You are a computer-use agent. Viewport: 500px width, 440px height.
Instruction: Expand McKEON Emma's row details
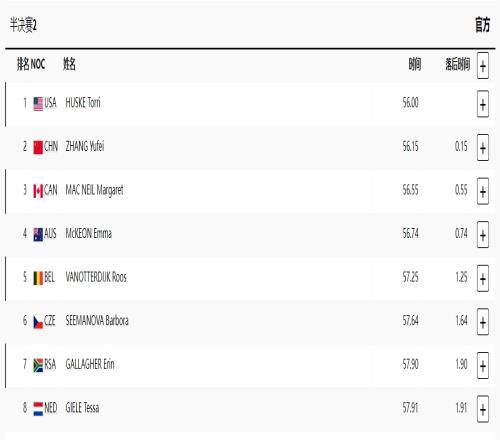tap(483, 235)
